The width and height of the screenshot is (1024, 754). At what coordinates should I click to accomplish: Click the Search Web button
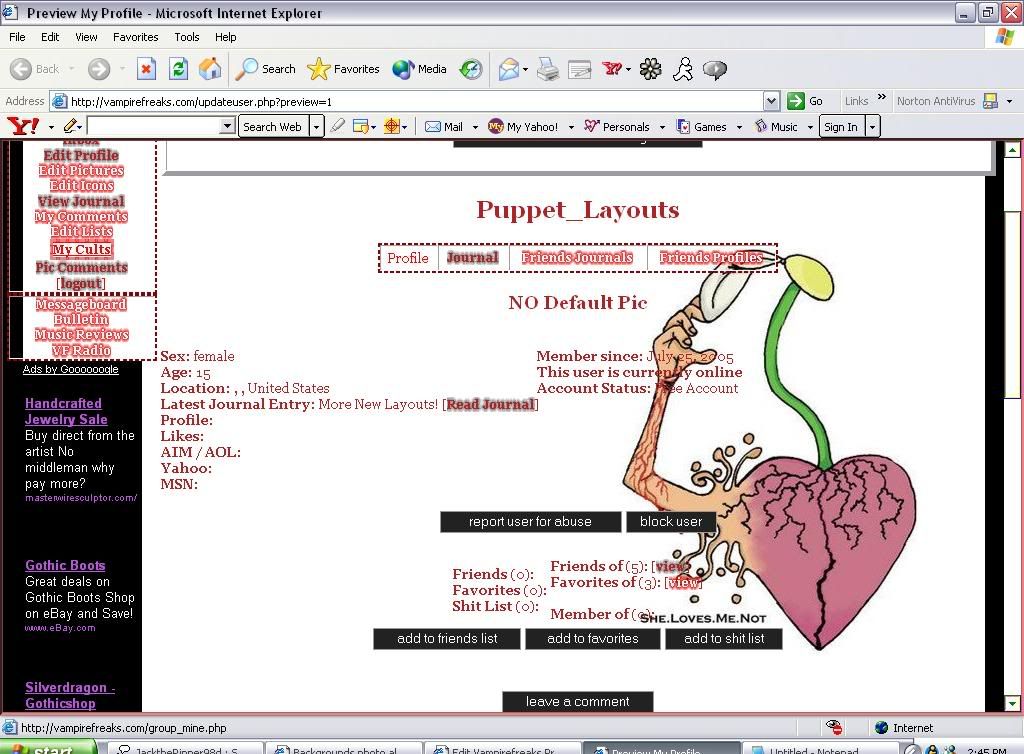pyautogui.click(x=272, y=127)
